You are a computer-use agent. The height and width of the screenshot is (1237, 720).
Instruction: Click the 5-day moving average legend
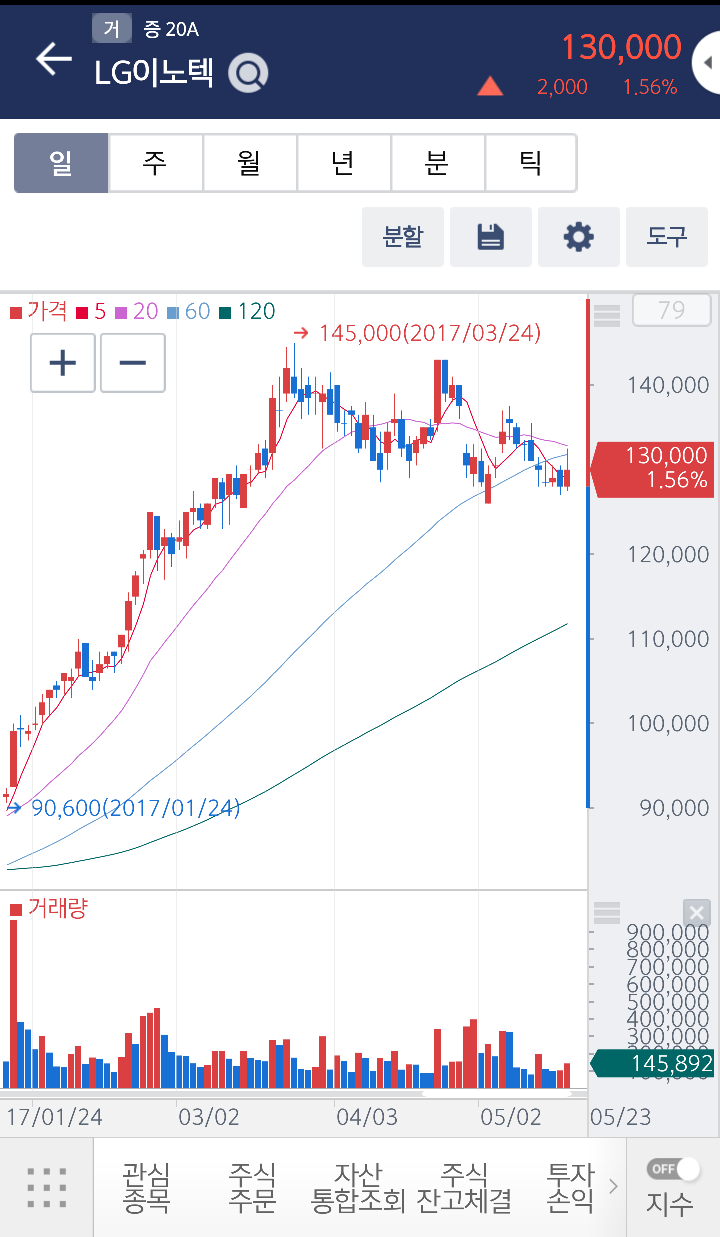(x=92, y=312)
